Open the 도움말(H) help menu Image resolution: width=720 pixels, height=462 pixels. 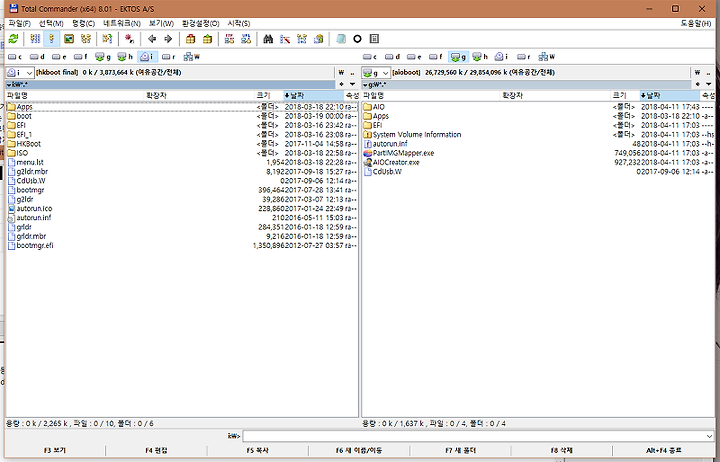tap(696, 23)
